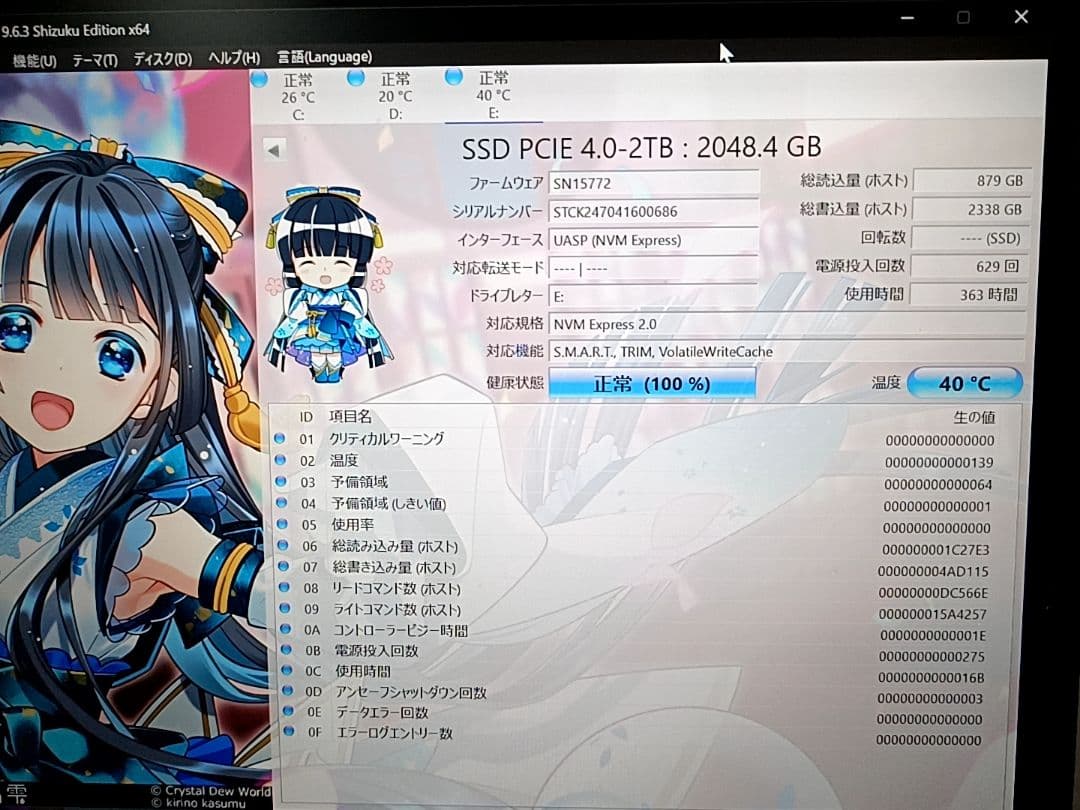Close the CrystalDiskInfo window
This screenshot has width=1080, height=810.
coord(1021,17)
